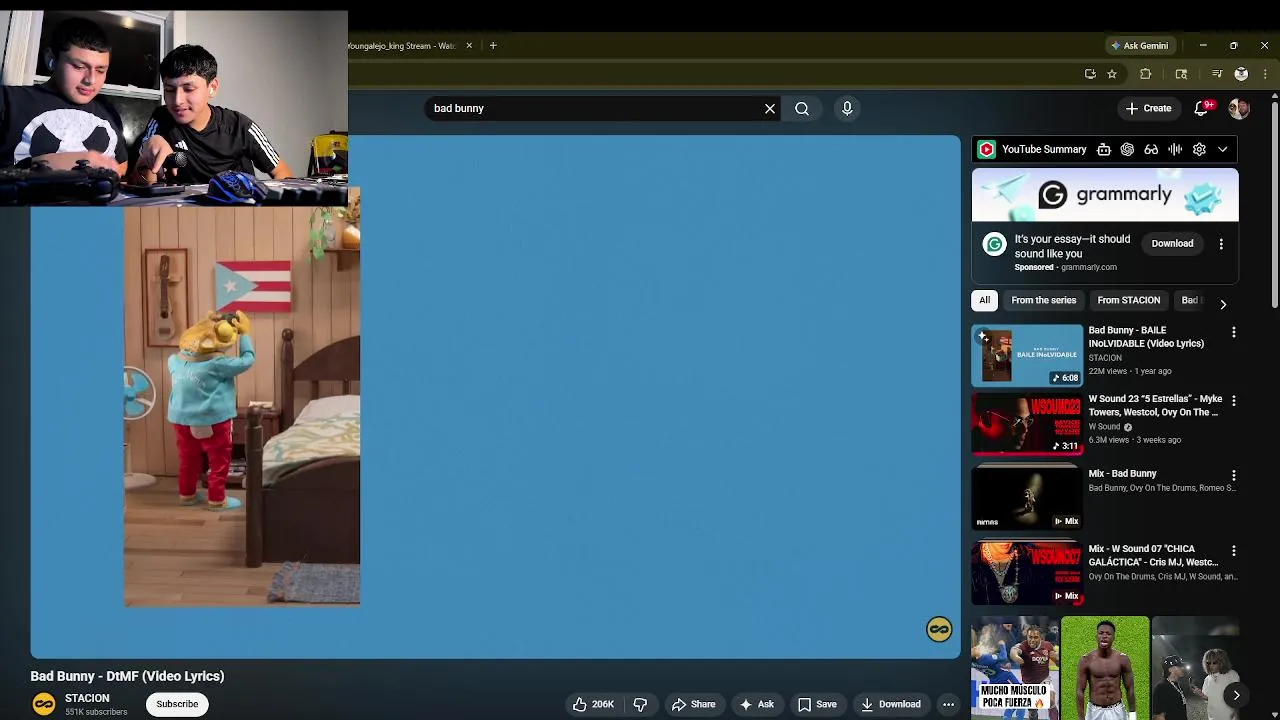Save video to playlist
This screenshot has height=720, width=1280.
tap(817, 704)
